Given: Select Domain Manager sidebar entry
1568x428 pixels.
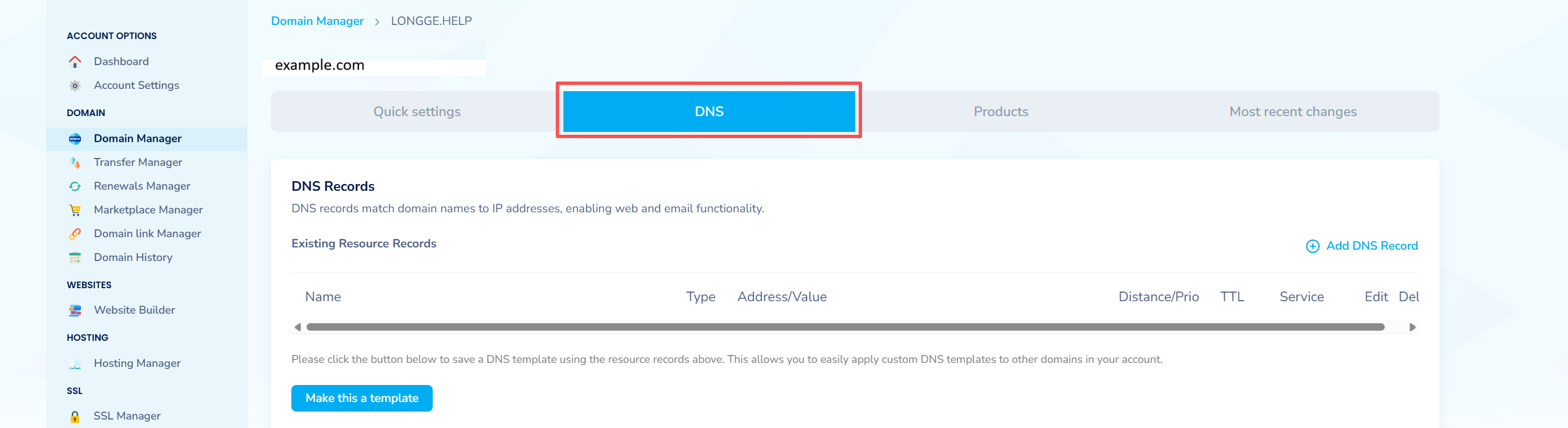Looking at the screenshot, I should [147, 138].
